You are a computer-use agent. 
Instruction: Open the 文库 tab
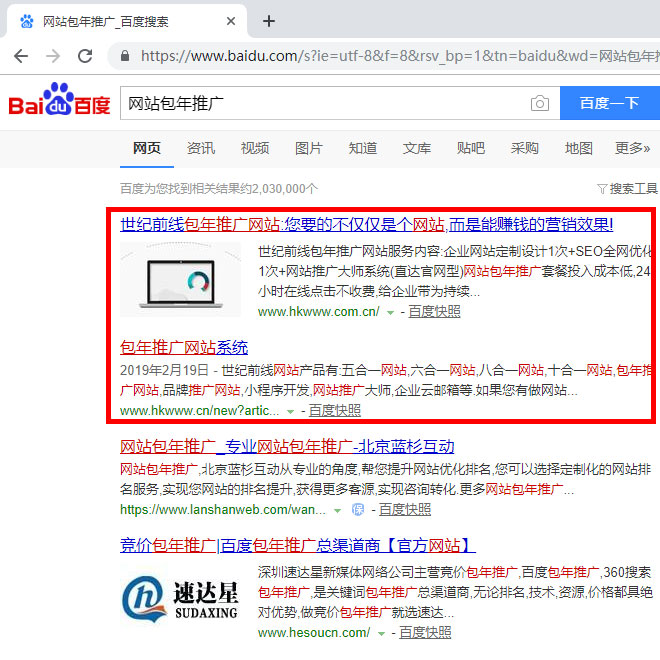click(417, 148)
